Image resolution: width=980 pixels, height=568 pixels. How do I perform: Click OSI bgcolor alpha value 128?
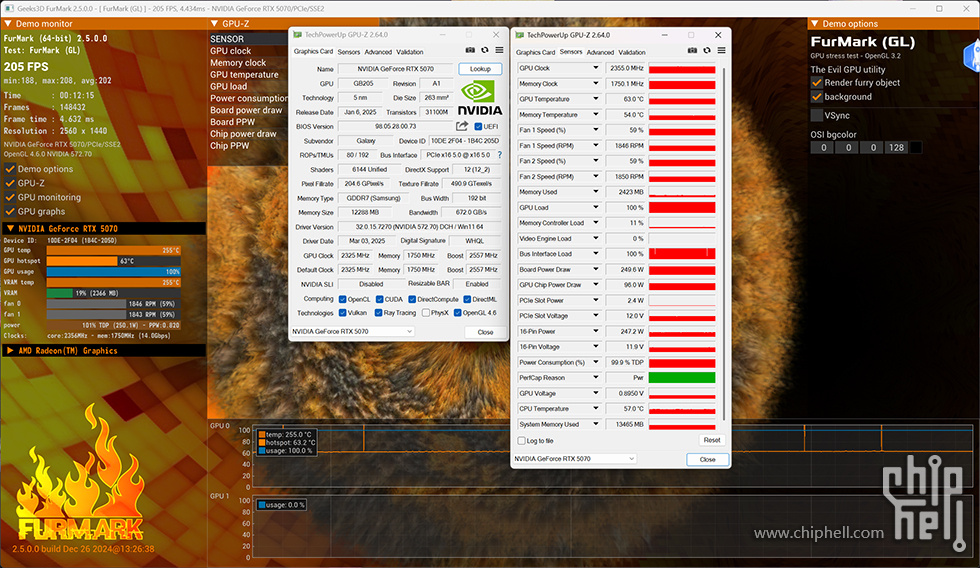(896, 147)
